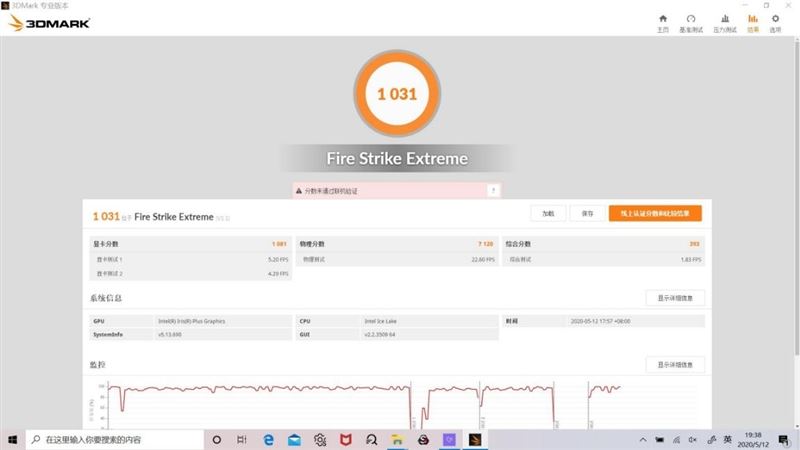Click the Intel Iris Plus Graphics GPU value
The height and width of the screenshot is (450, 800).
point(191,321)
